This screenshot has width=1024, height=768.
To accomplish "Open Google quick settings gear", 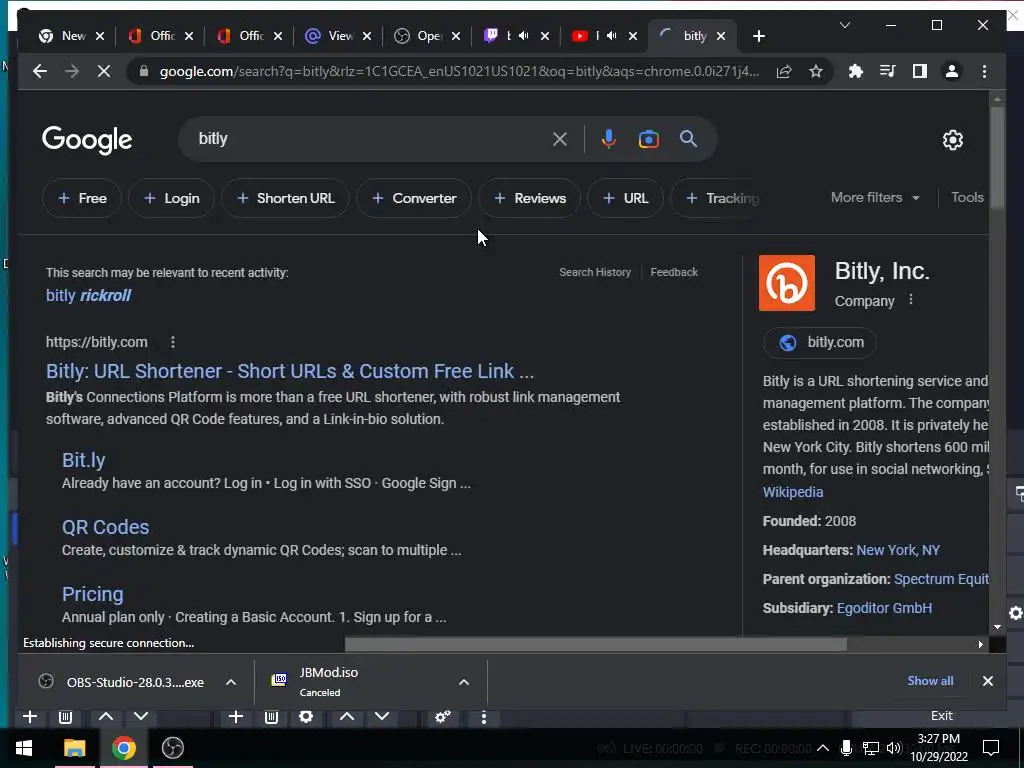I will click(953, 140).
